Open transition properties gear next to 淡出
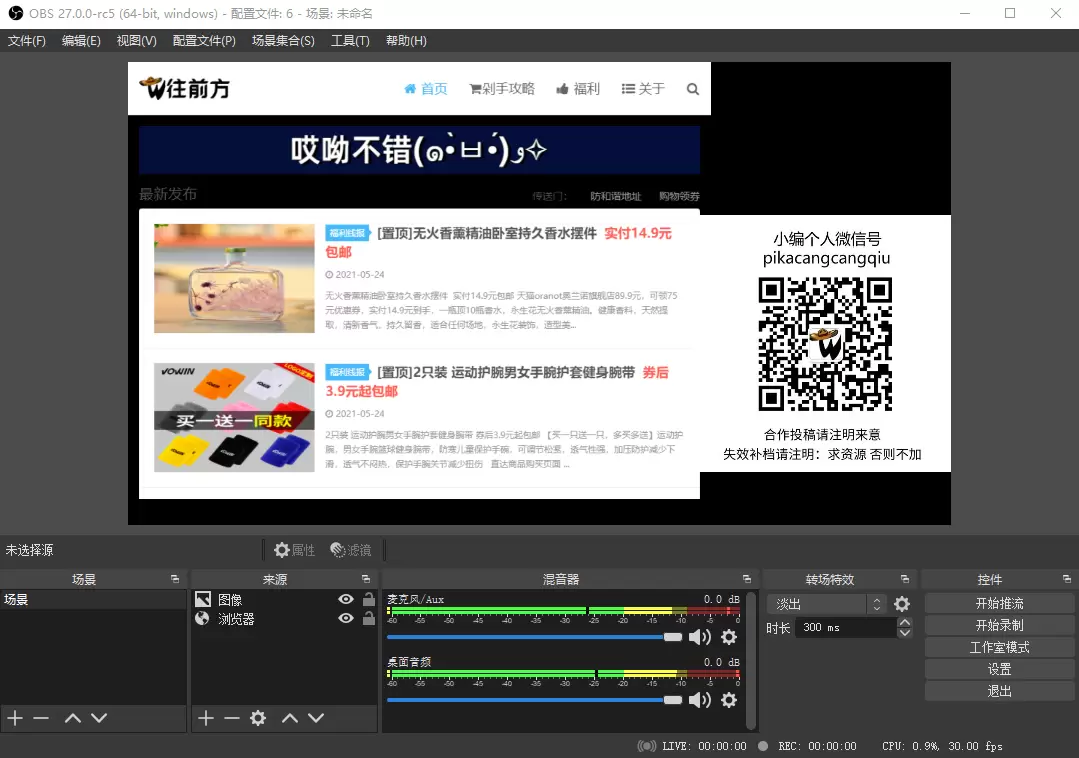1079x758 pixels. click(x=901, y=604)
